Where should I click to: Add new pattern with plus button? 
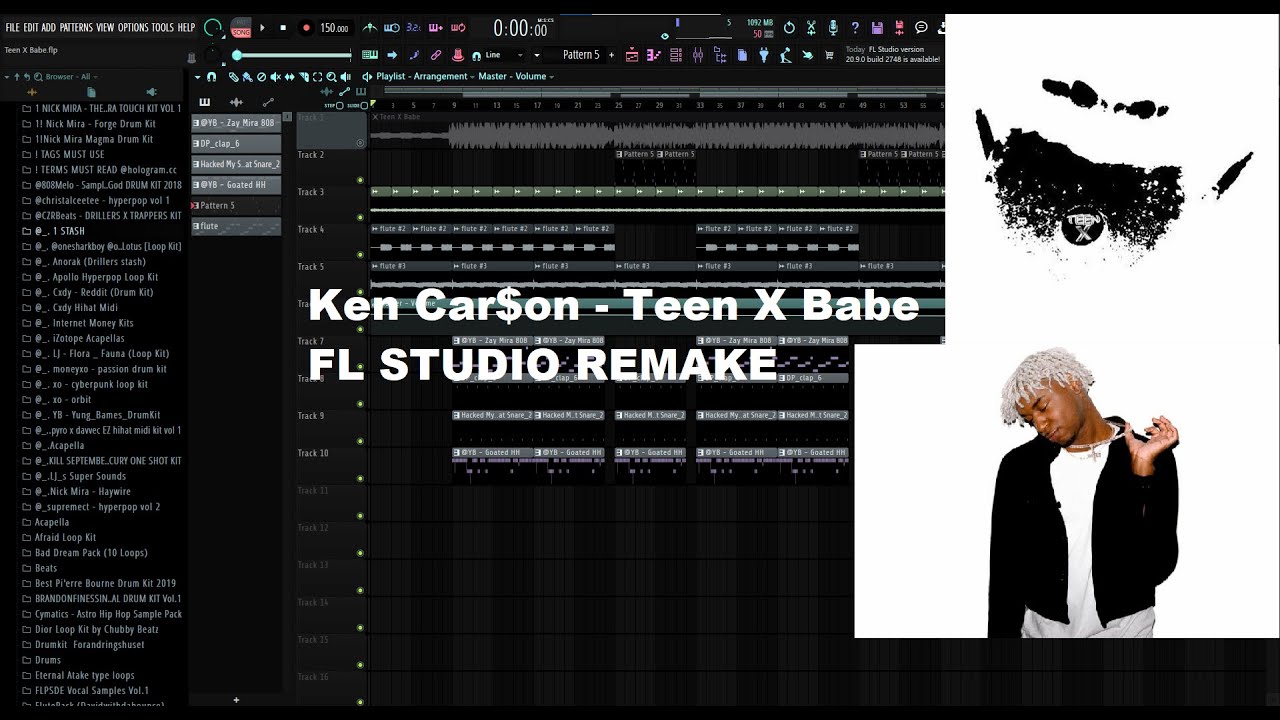[612, 55]
